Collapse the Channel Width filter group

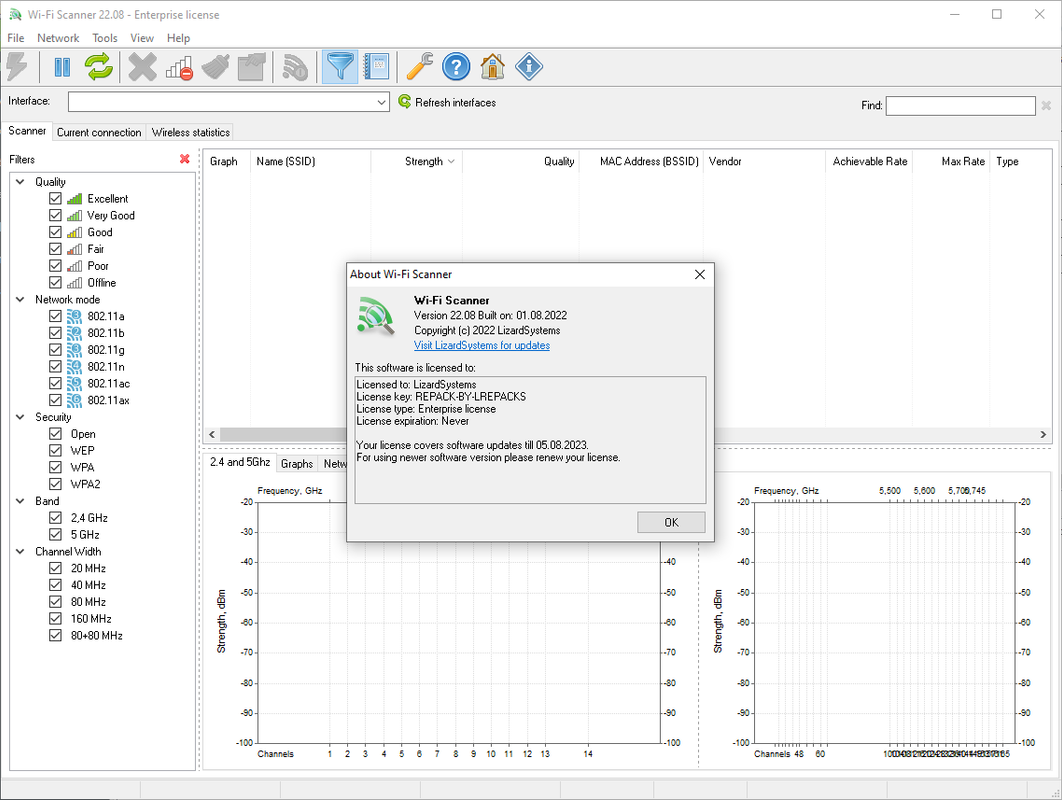point(20,551)
